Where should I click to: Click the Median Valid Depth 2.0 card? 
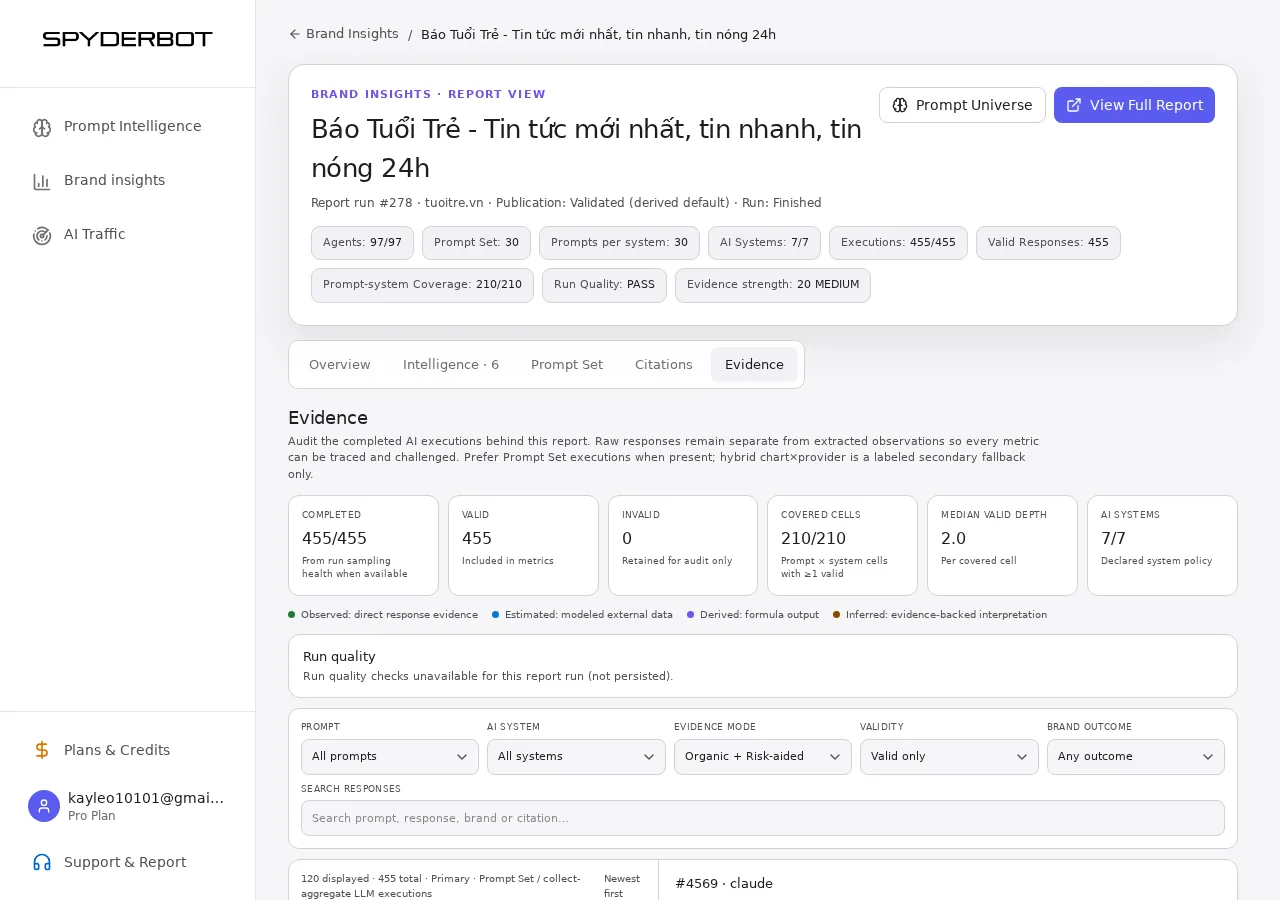pyautogui.click(x=1002, y=545)
